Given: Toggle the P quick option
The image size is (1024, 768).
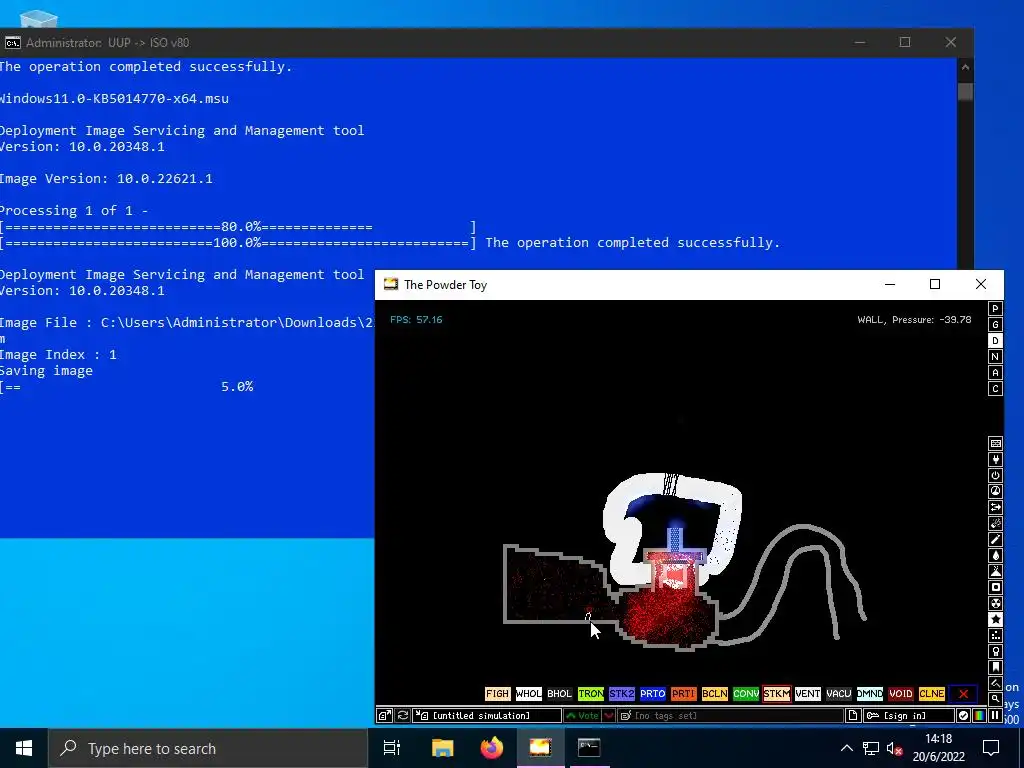Looking at the screenshot, I should 995,309.
